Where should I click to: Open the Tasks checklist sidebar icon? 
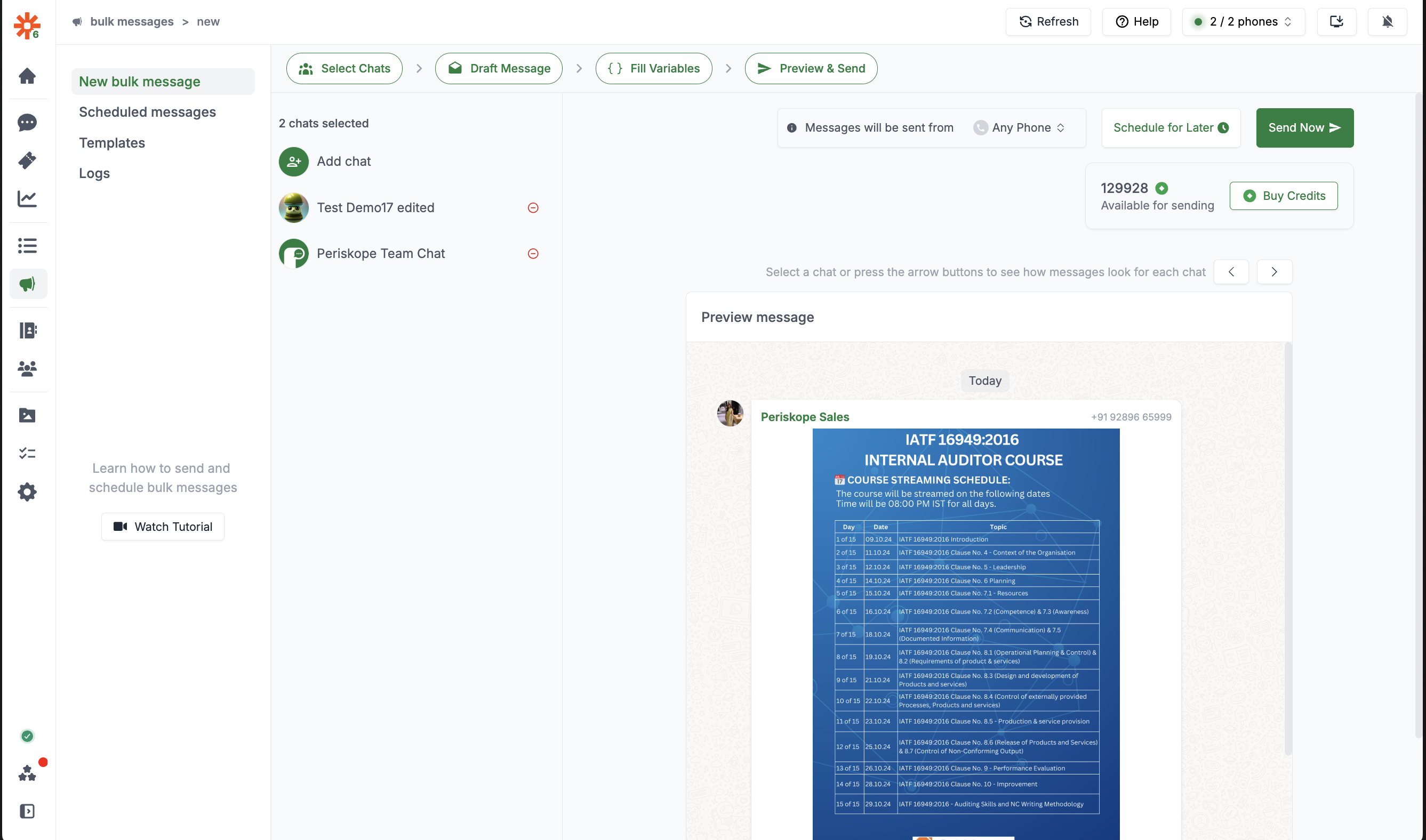tap(27, 454)
